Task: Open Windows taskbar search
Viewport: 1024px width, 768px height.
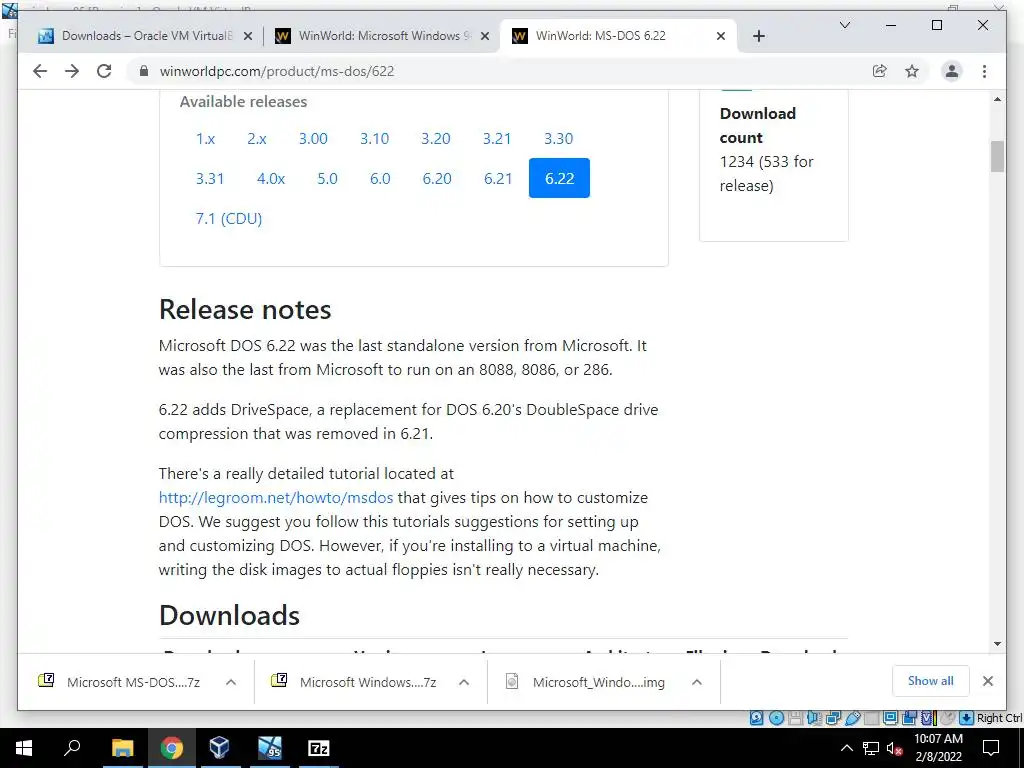Action: click(72, 748)
